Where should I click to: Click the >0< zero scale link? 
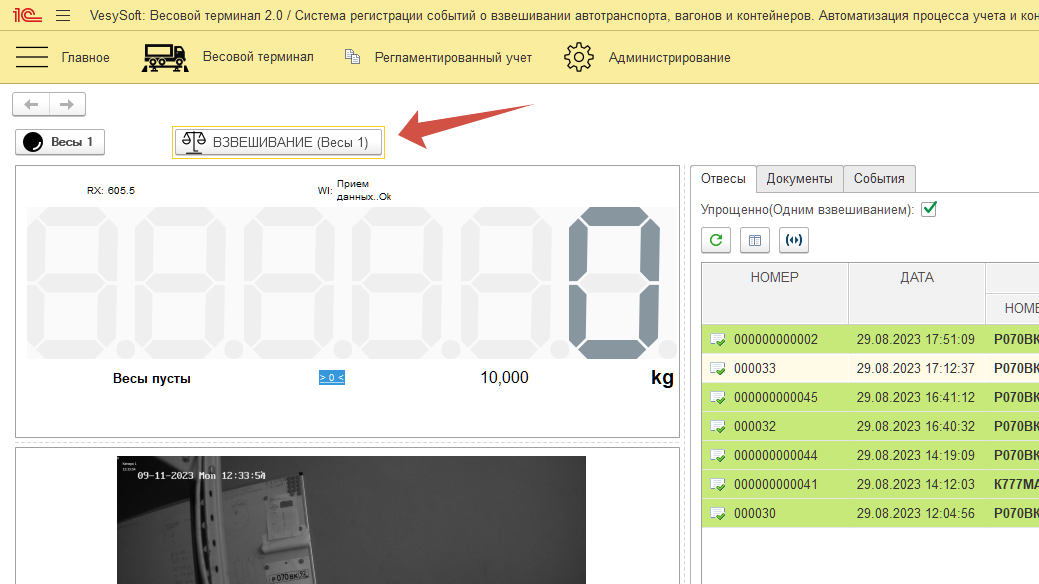pyautogui.click(x=331, y=377)
